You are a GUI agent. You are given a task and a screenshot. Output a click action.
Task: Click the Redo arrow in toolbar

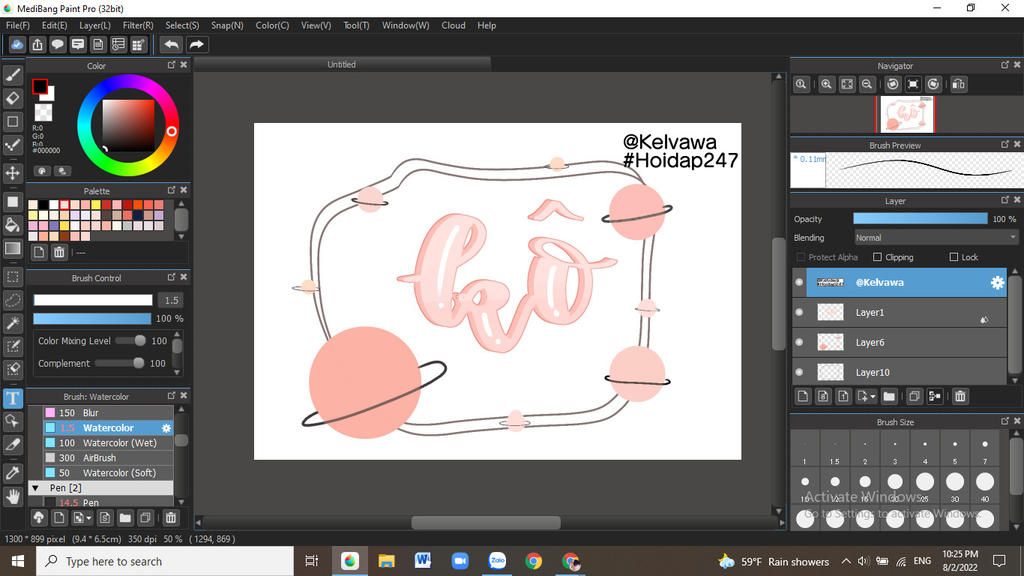pos(196,44)
